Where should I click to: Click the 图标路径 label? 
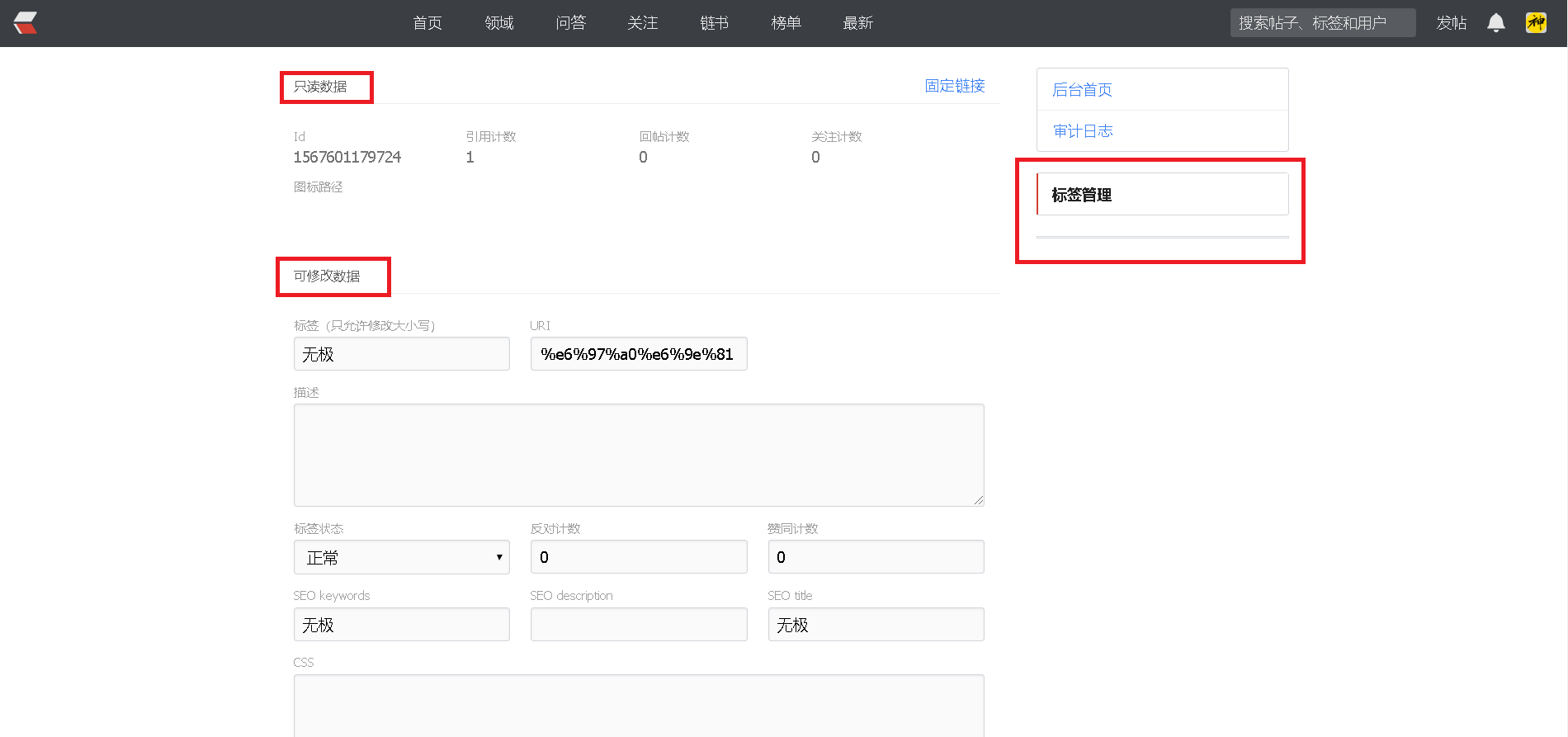point(319,187)
